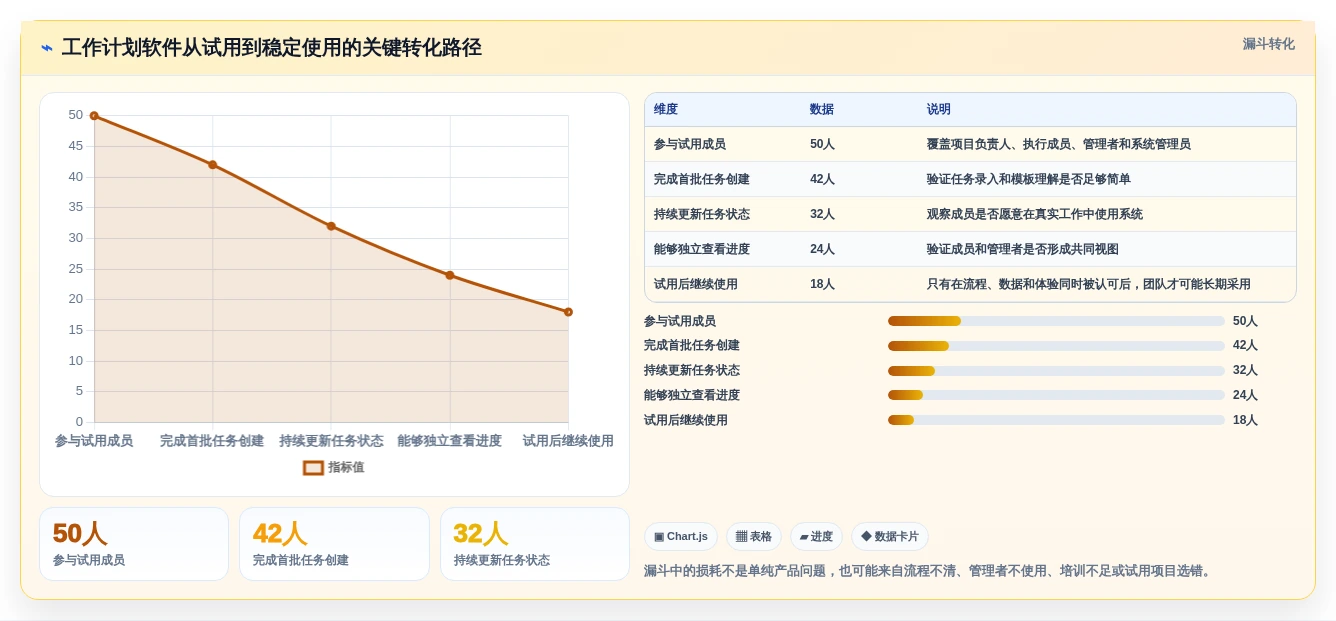The image size is (1336, 621).
Task: Select the 50人 参与试用成员 data card
Action: tap(134, 544)
